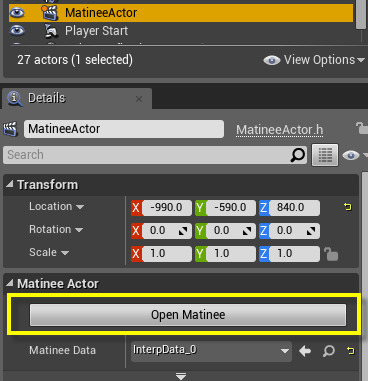Reset Location to default yellow arrow
Image resolution: width=368 pixels, height=381 pixels.
(x=348, y=207)
